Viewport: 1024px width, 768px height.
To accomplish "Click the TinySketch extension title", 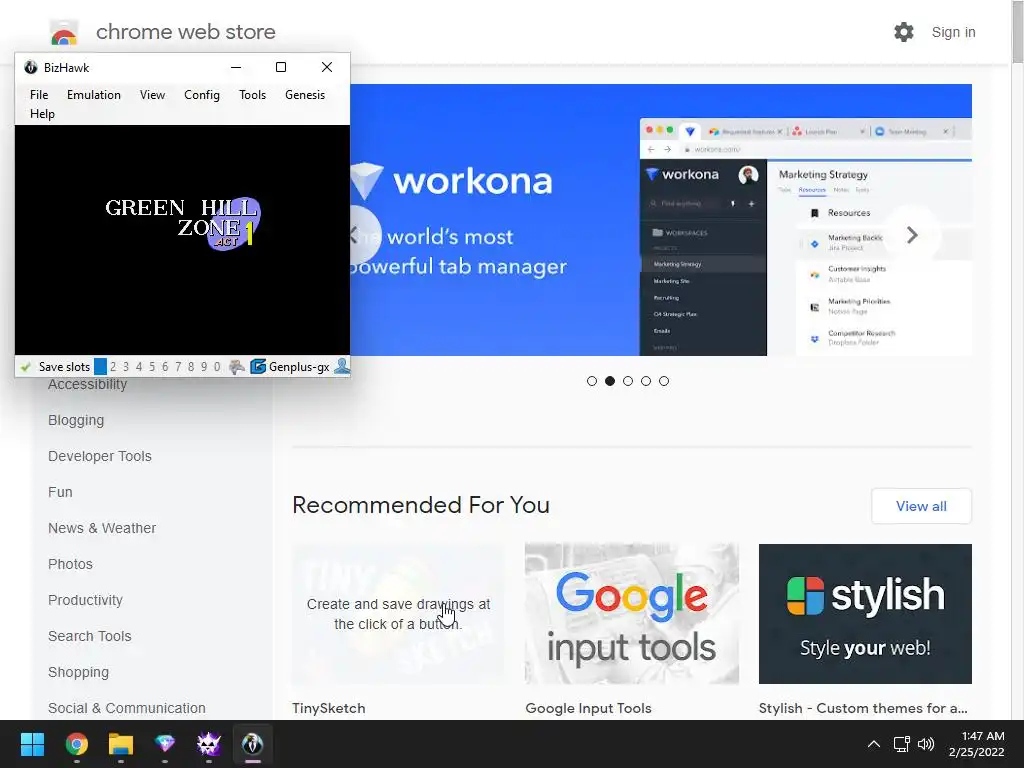I will pos(328,709).
